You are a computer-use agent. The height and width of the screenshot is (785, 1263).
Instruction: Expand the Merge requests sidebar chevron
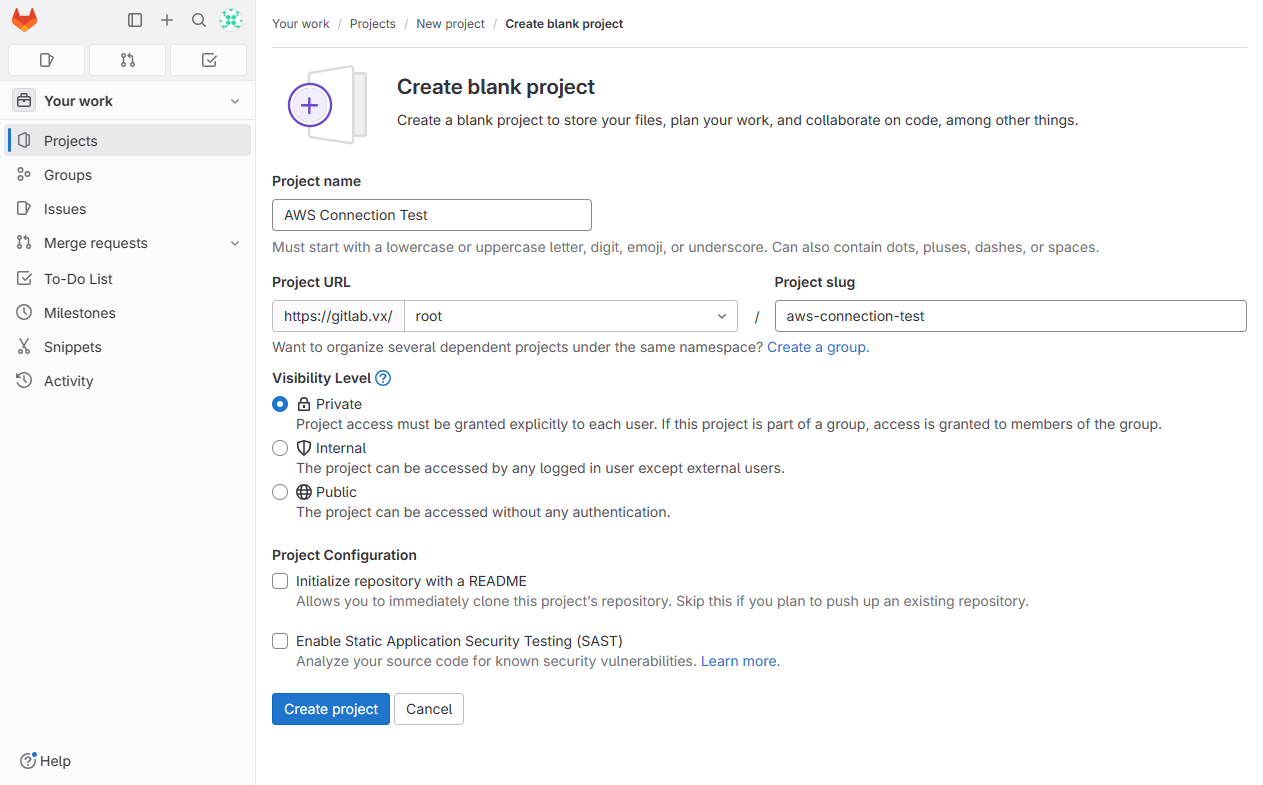[235, 243]
